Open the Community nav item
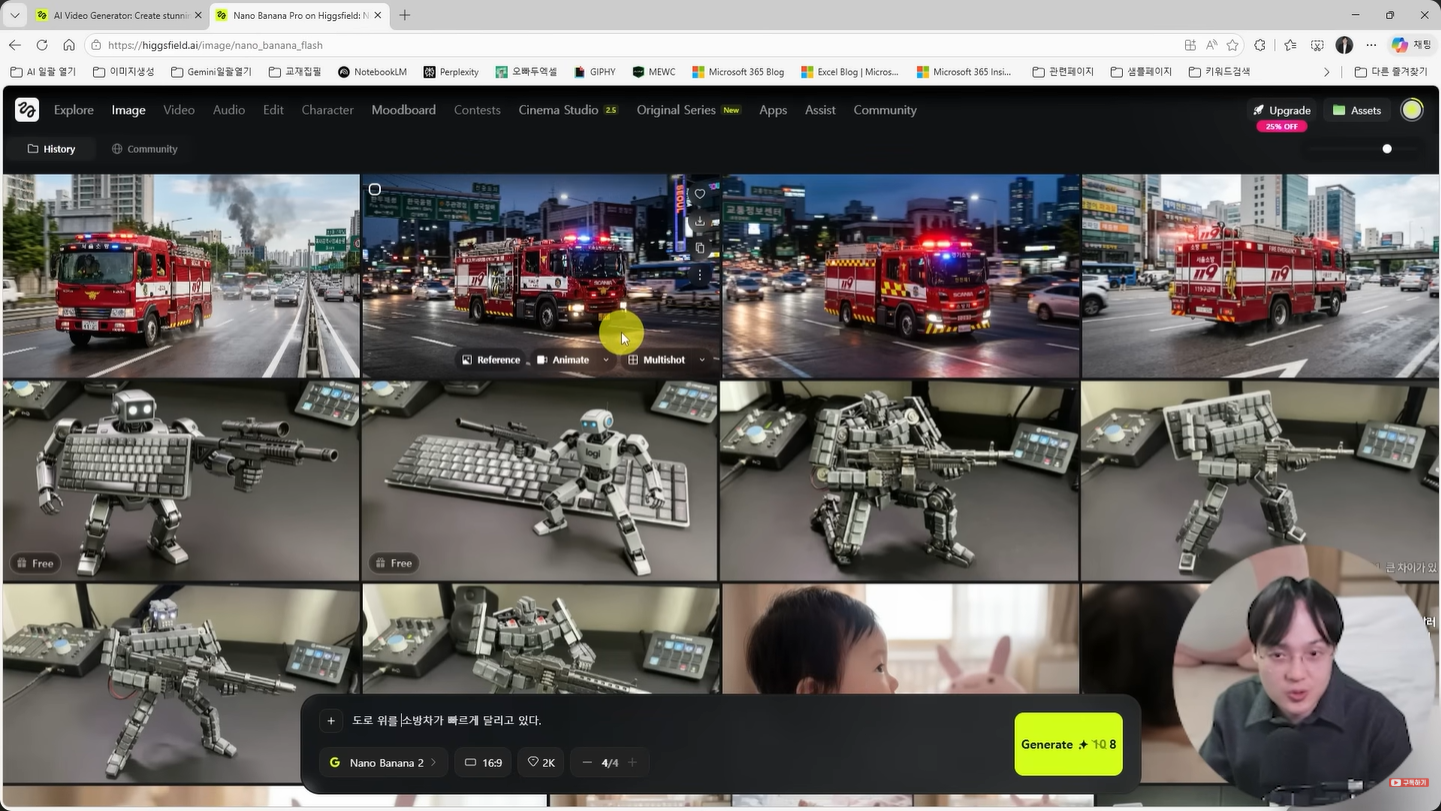Viewport: 1441px width, 811px height. pos(885,110)
